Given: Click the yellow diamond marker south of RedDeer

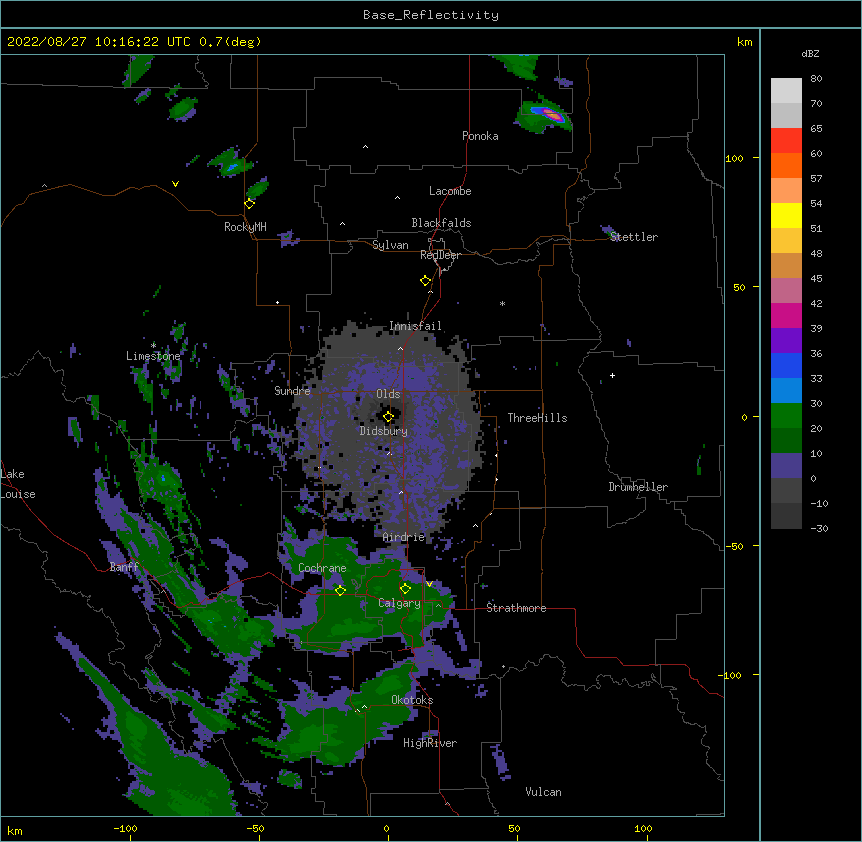Looking at the screenshot, I should tap(426, 281).
